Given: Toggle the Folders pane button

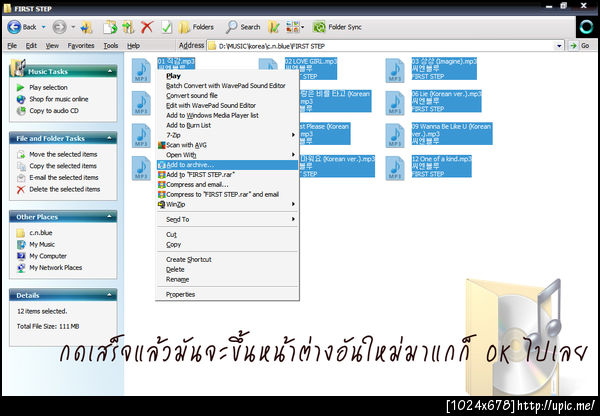Looking at the screenshot, I should click(196, 27).
